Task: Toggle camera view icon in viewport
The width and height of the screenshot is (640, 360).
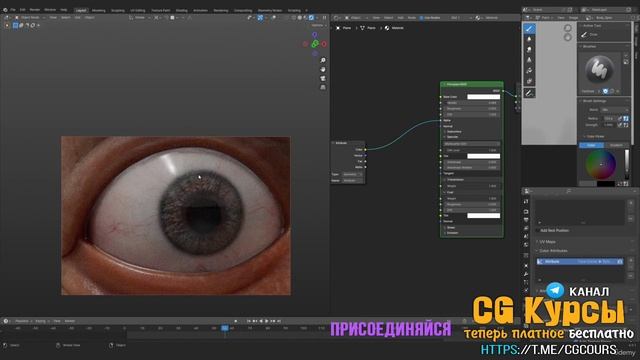Action: pyautogui.click(x=323, y=78)
